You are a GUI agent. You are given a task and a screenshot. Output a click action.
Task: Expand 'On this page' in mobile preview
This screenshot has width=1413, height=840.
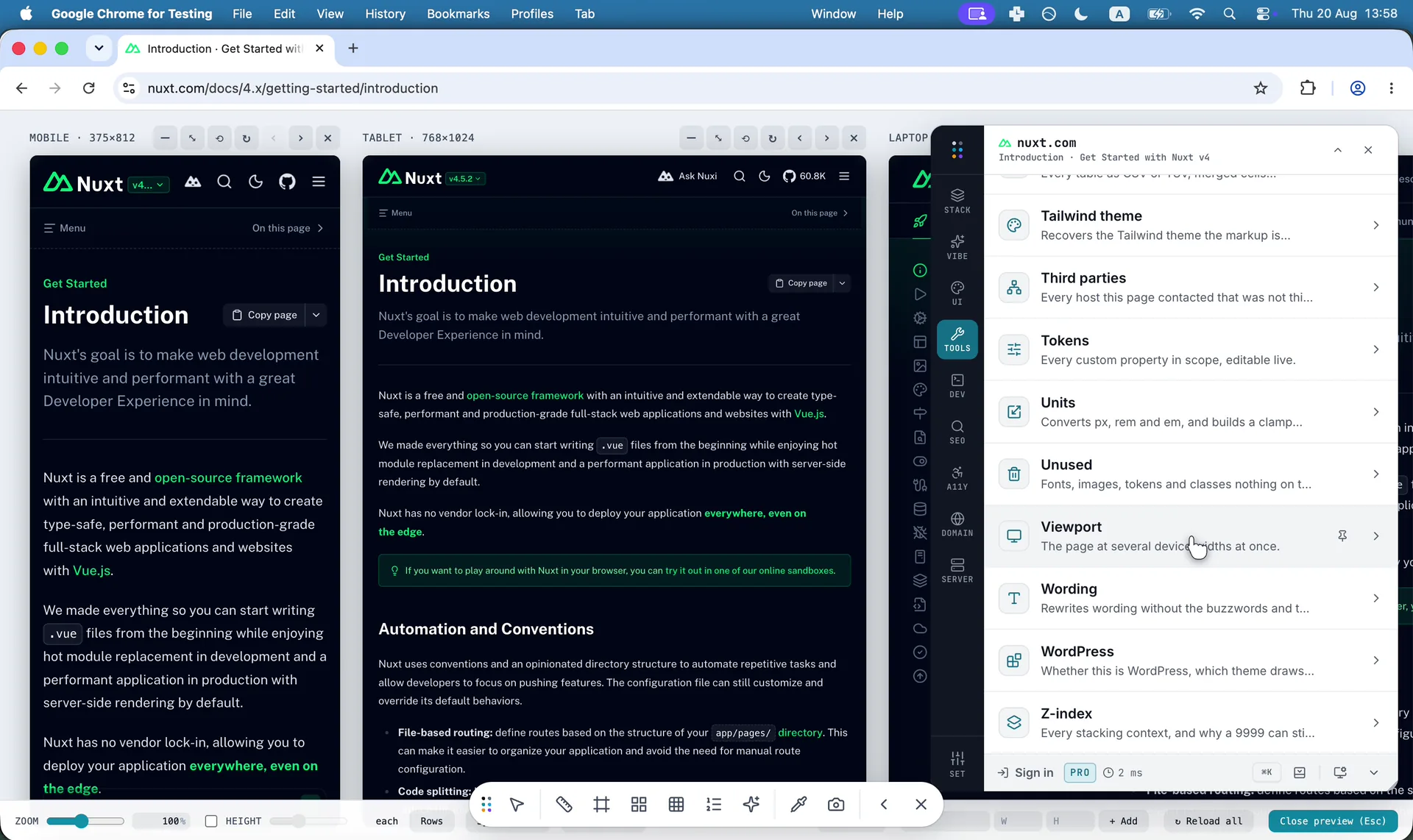[x=288, y=228]
